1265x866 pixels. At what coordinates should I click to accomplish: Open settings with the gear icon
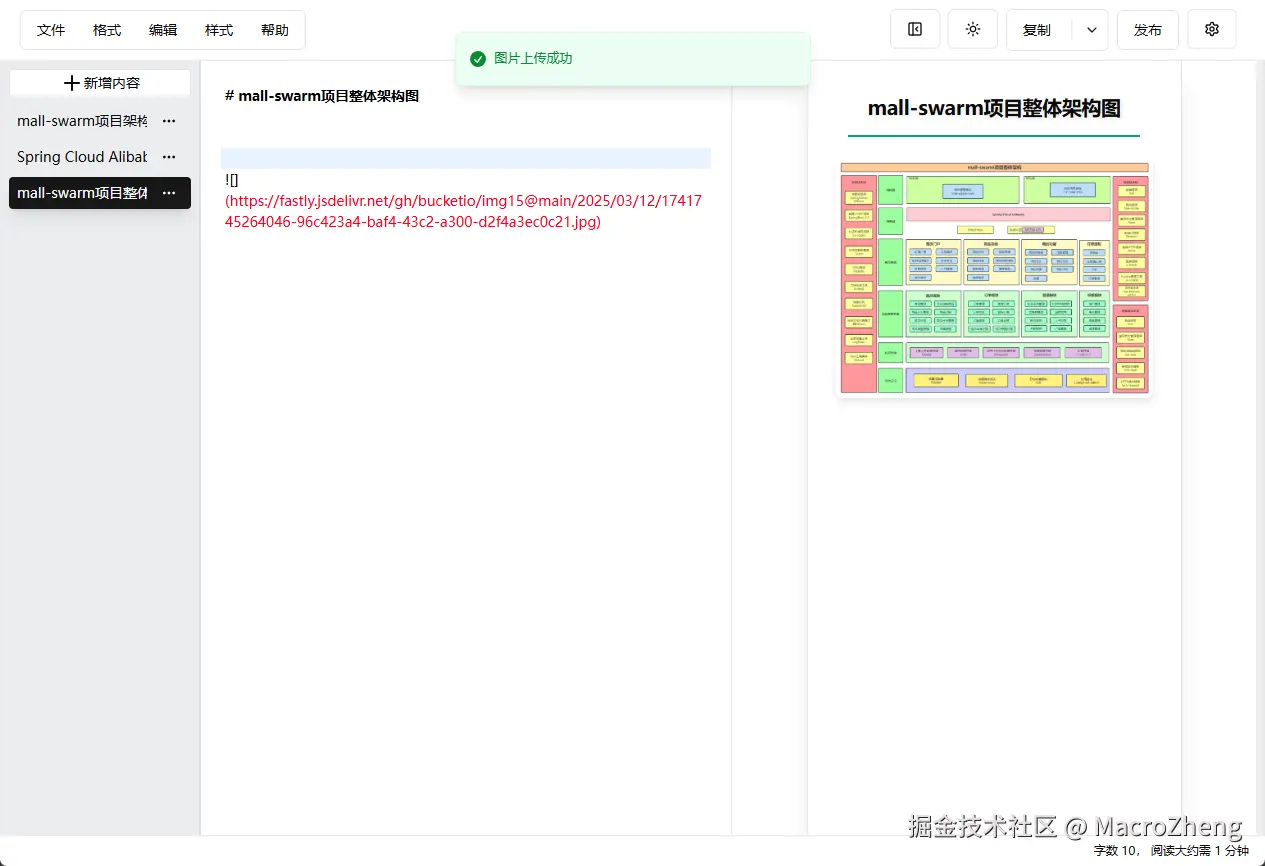pos(1212,29)
